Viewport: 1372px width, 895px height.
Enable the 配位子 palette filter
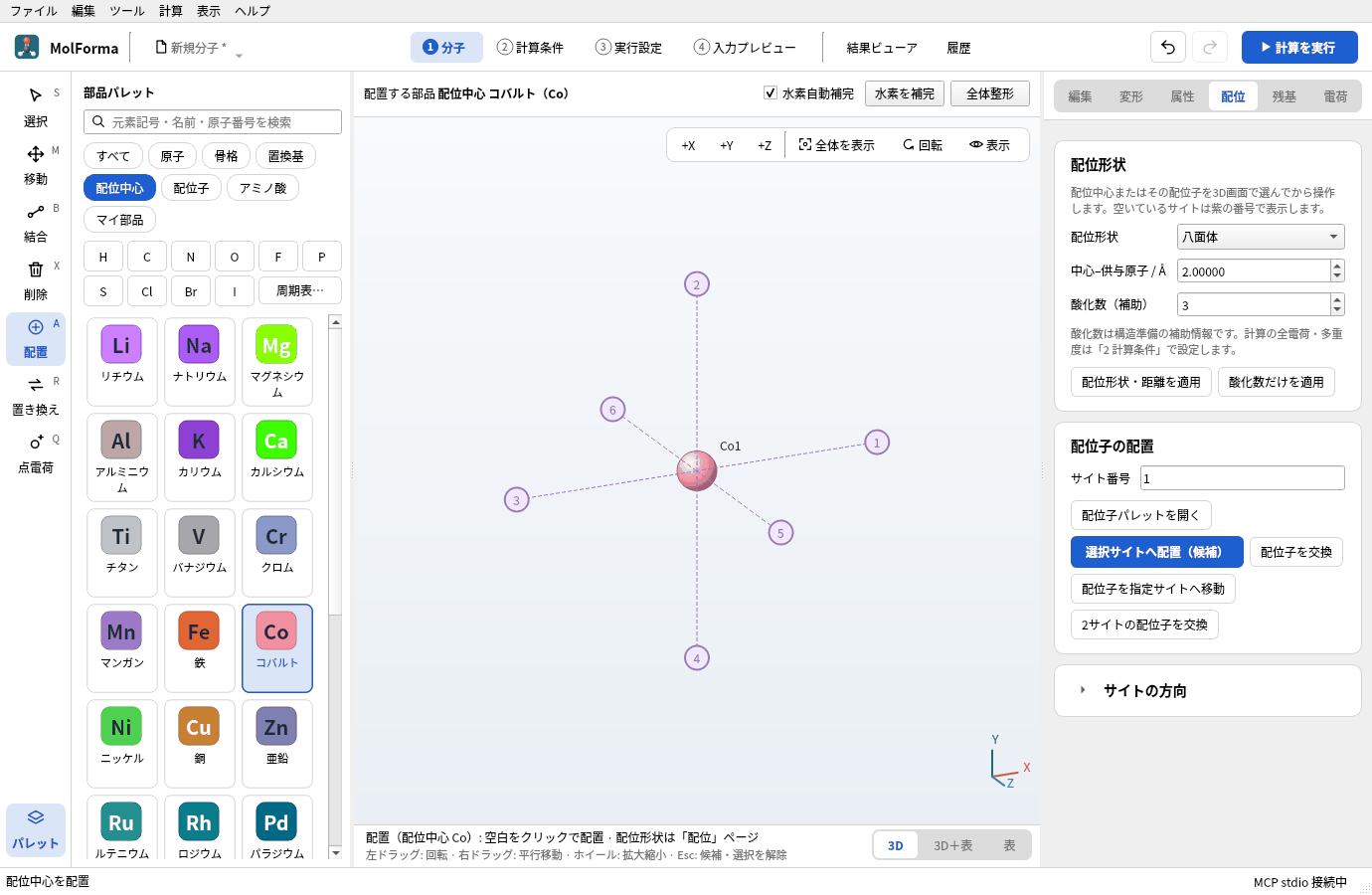click(x=191, y=188)
